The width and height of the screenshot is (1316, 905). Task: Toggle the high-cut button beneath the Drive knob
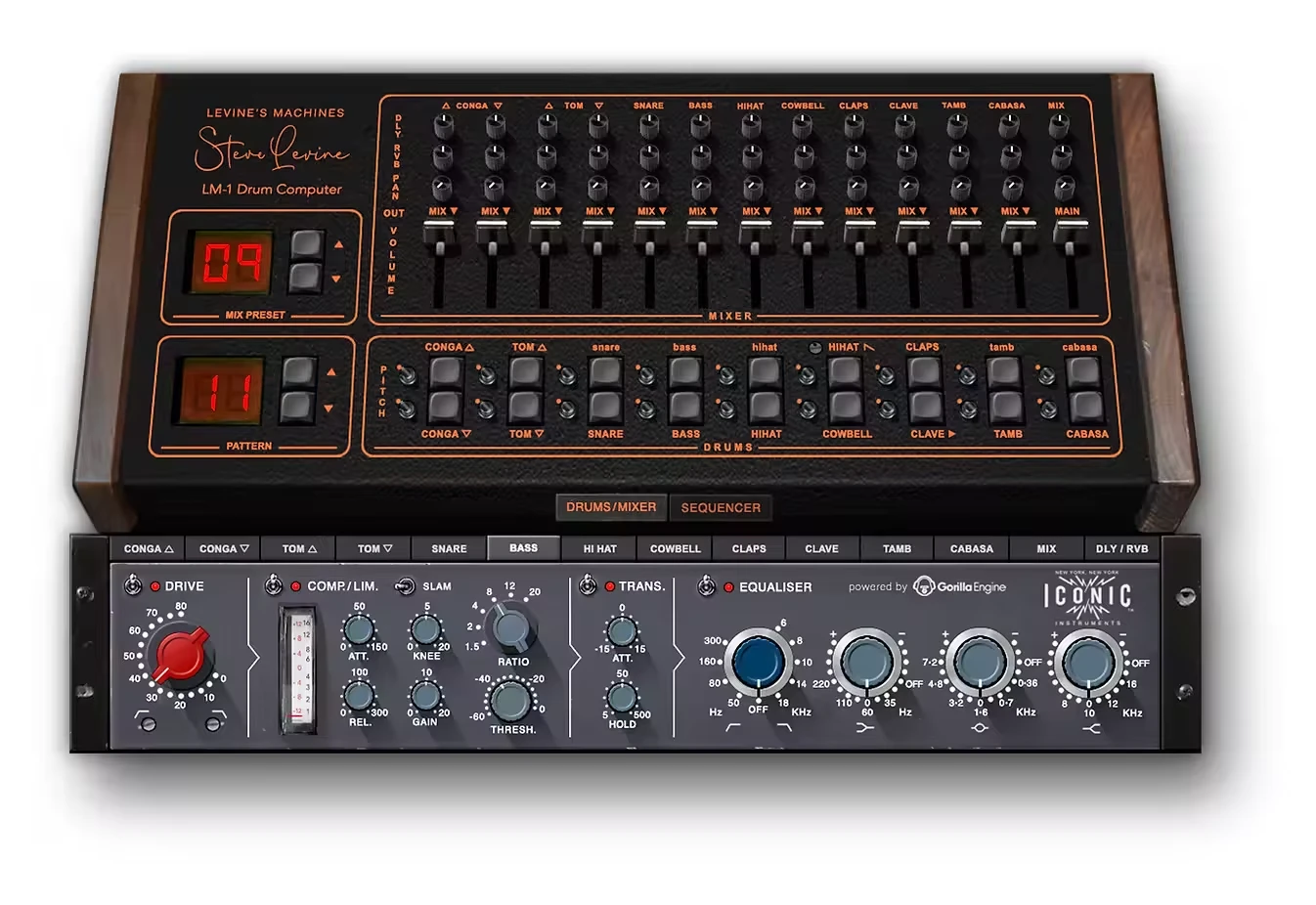click(x=213, y=723)
